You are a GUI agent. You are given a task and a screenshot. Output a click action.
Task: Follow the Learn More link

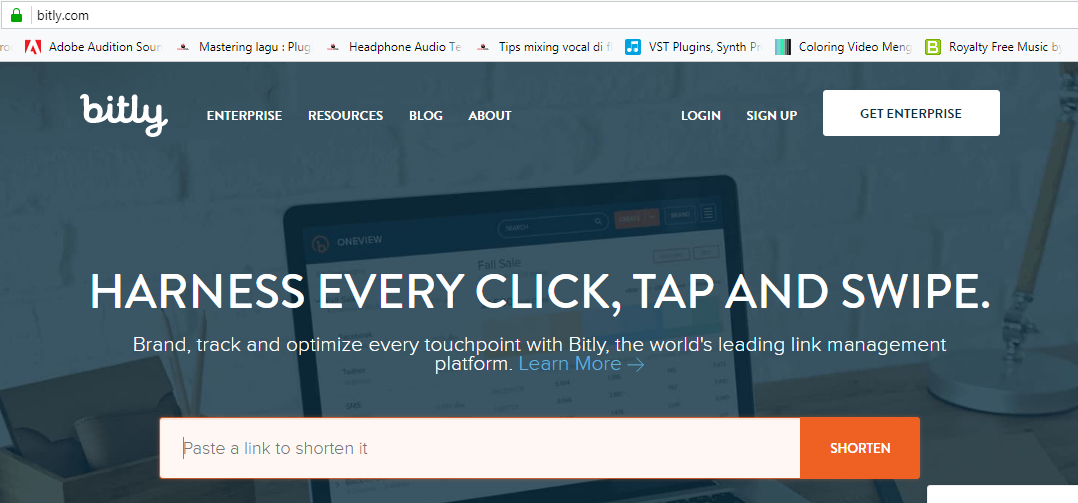point(581,364)
